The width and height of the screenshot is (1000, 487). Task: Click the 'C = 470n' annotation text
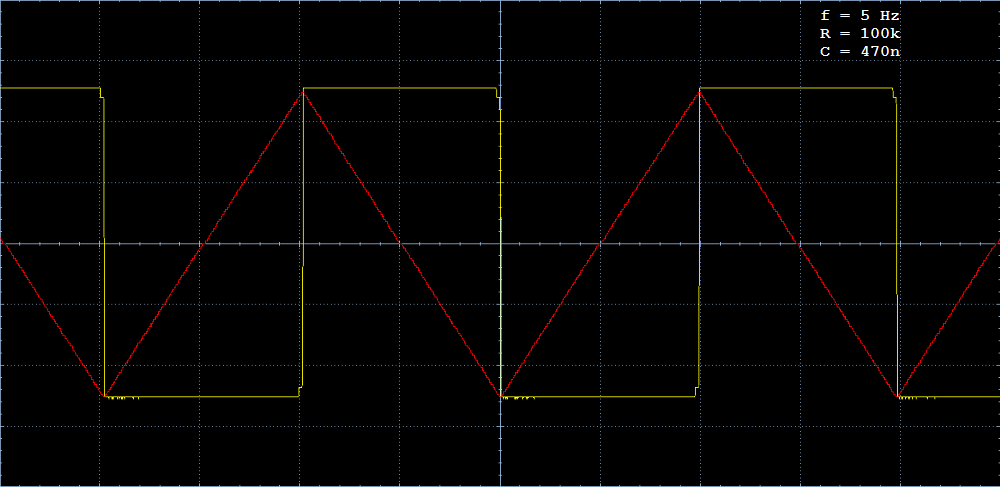point(860,52)
